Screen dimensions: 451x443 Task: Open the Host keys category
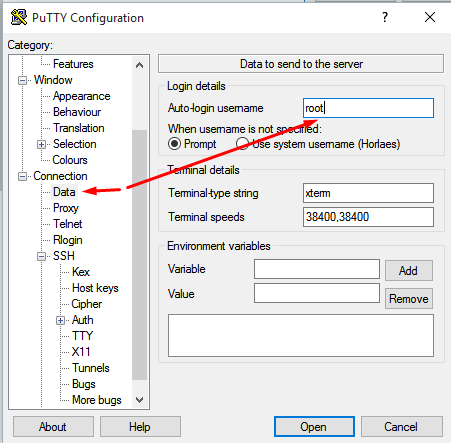point(95,288)
